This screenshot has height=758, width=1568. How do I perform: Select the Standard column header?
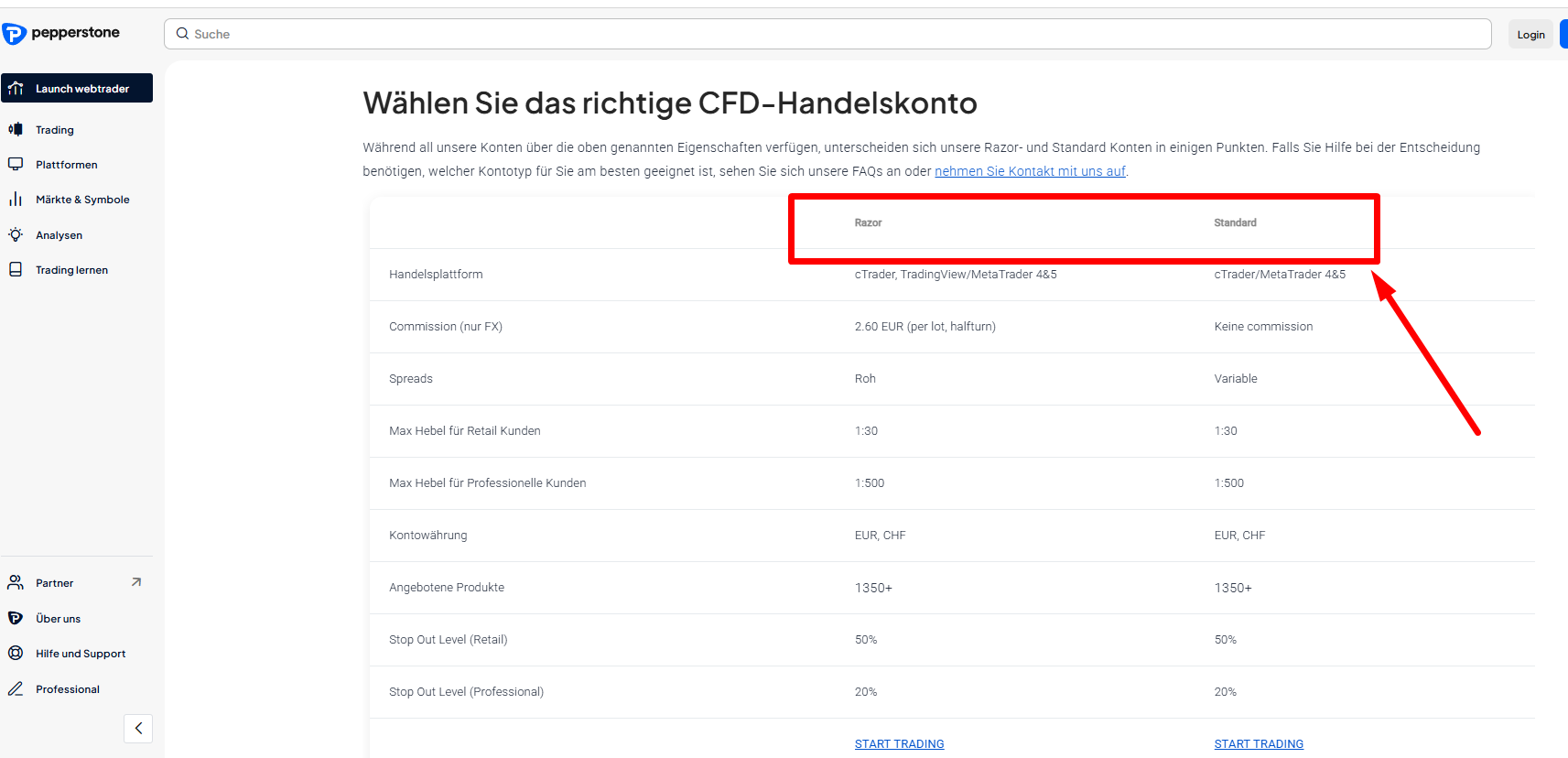1235,222
